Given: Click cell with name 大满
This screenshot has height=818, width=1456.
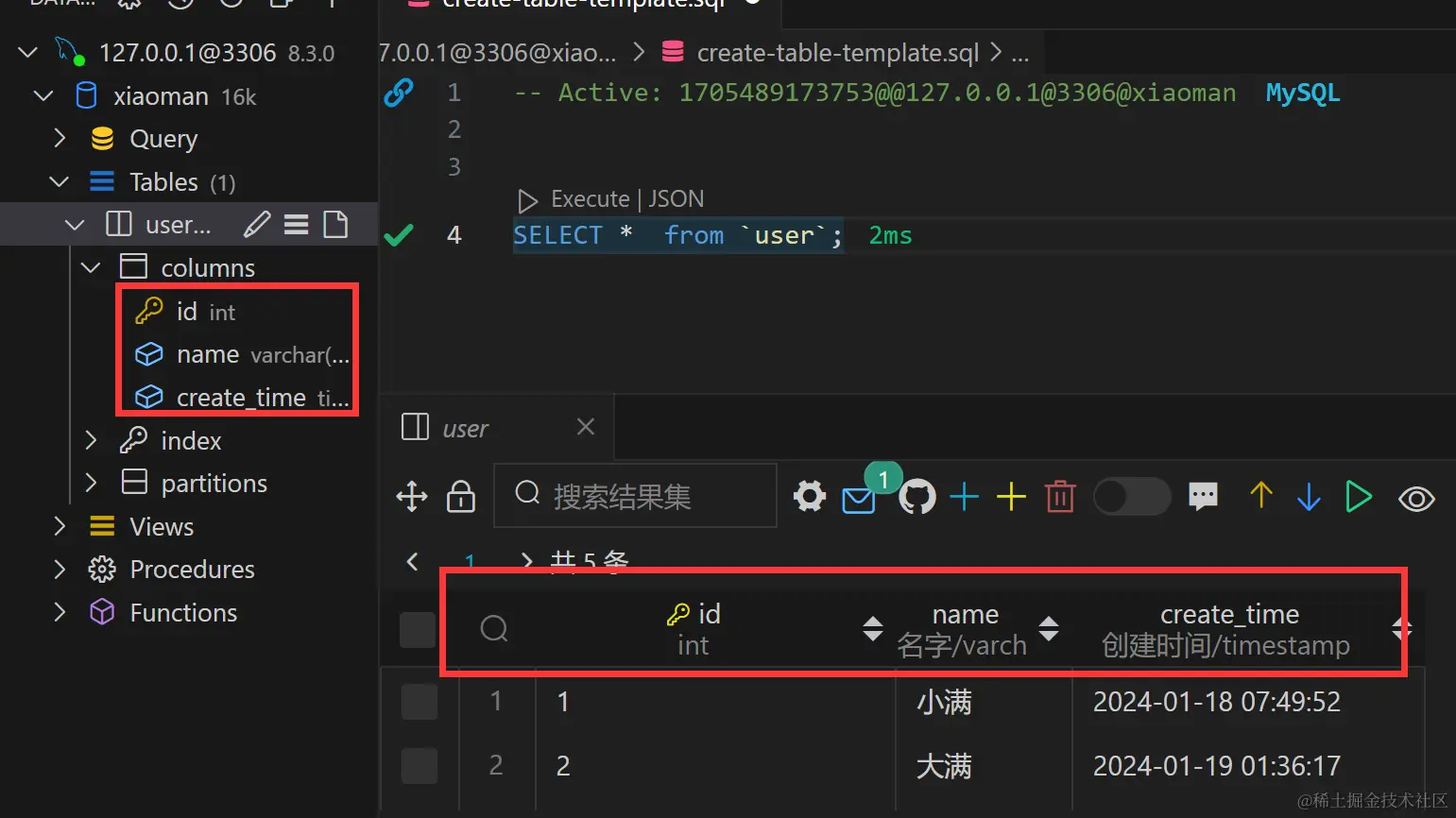Looking at the screenshot, I should tap(984, 766).
